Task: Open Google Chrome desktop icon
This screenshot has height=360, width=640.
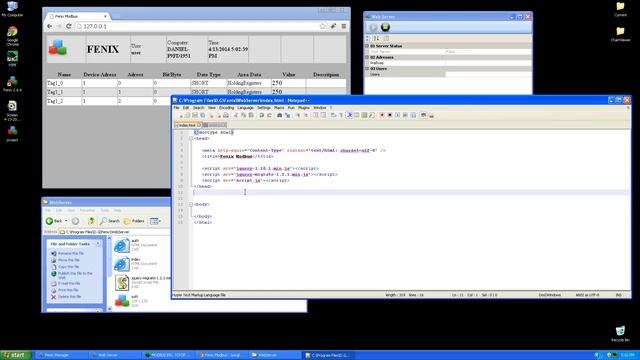Action: tap(12, 36)
